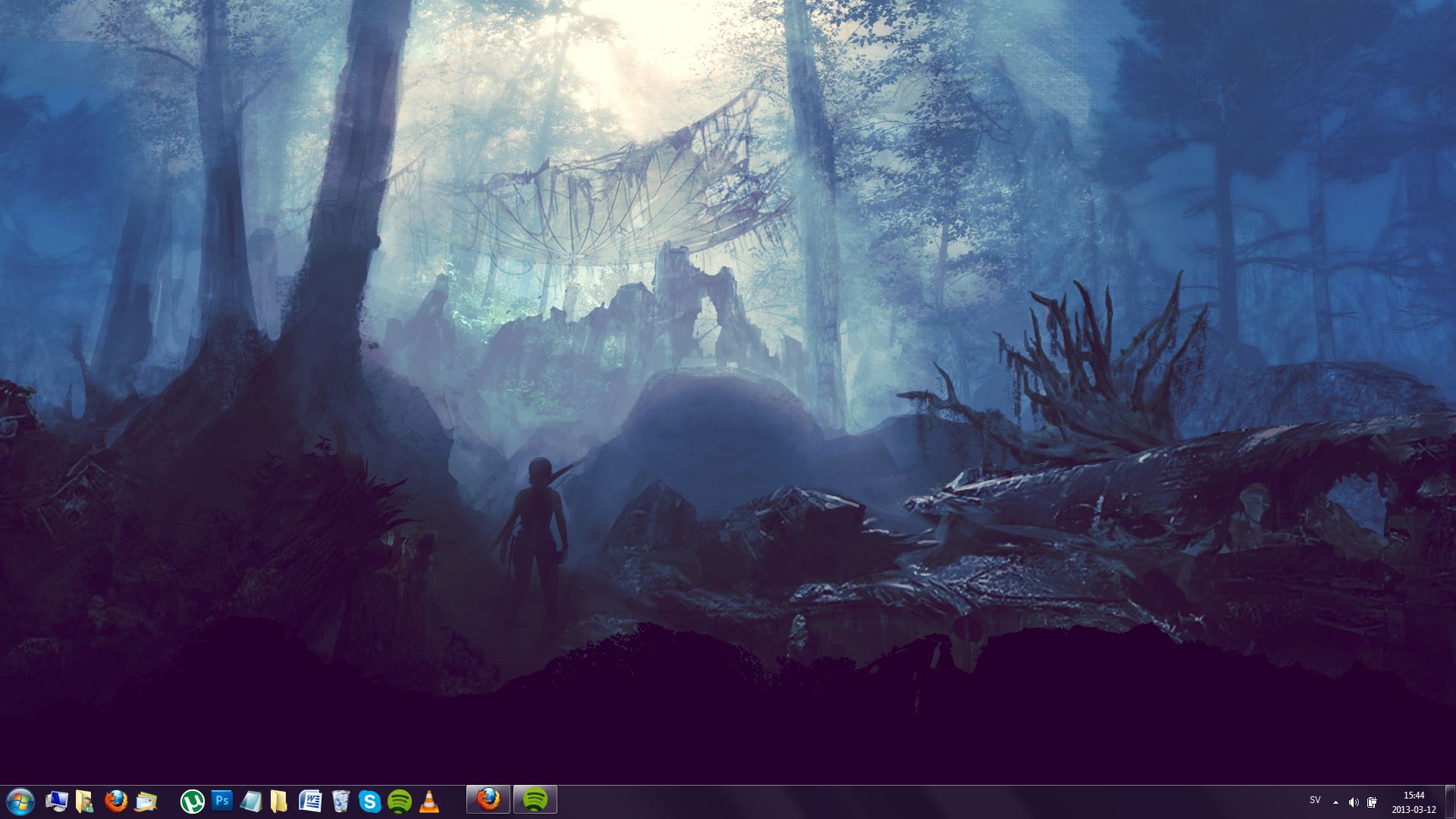Image resolution: width=1456 pixels, height=819 pixels.
Task: Open the Windows Start menu orb
Action: coord(20,801)
